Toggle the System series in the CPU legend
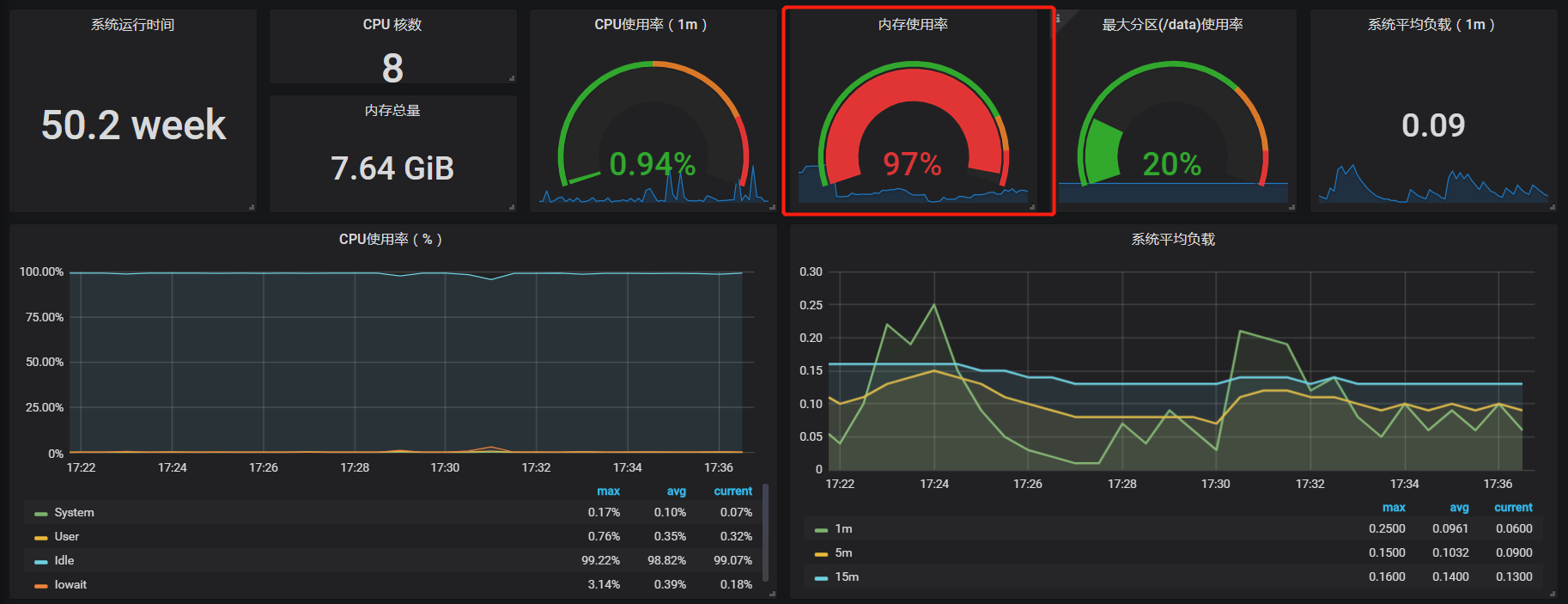The height and width of the screenshot is (604, 1568). point(74,512)
